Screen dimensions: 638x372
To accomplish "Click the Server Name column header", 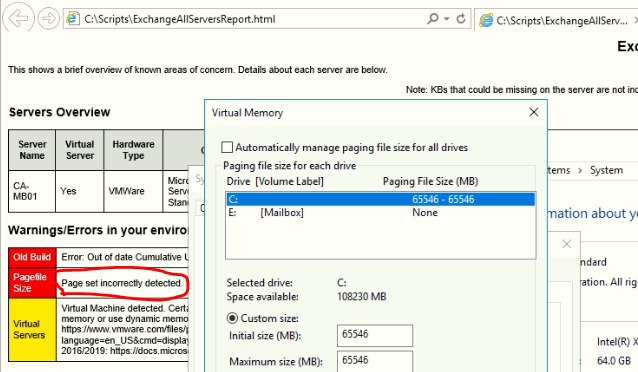I will pos(32,150).
